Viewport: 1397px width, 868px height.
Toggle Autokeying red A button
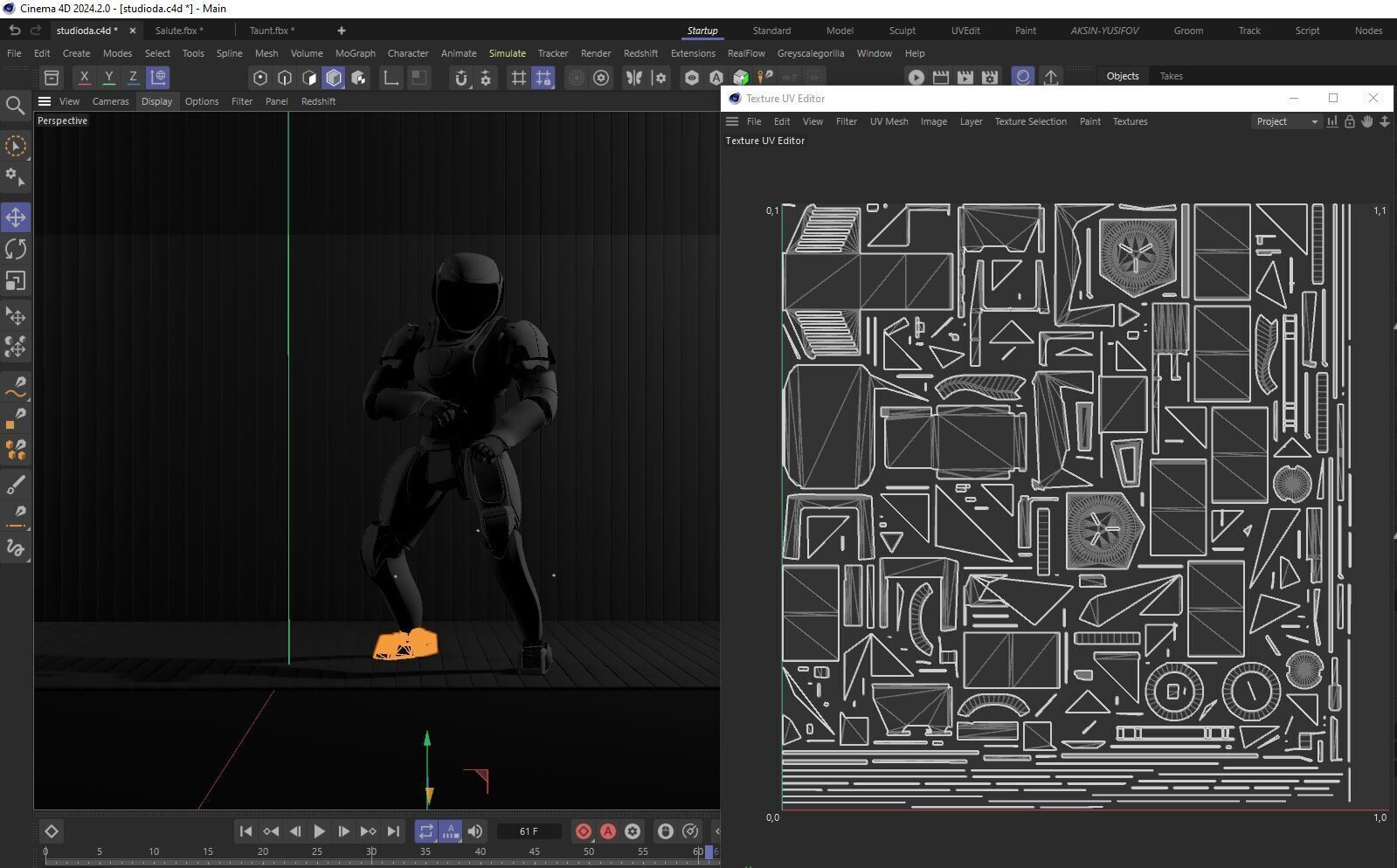[x=608, y=831]
